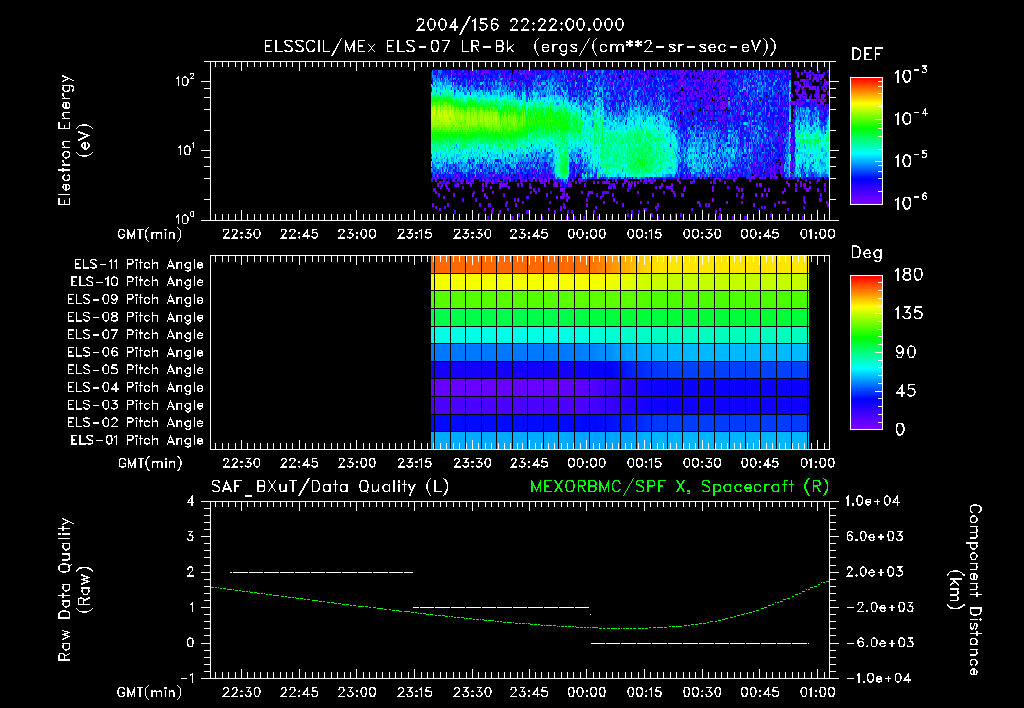The width and height of the screenshot is (1024, 708).
Task: Click the data quality line at level 0
Action: [700, 643]
